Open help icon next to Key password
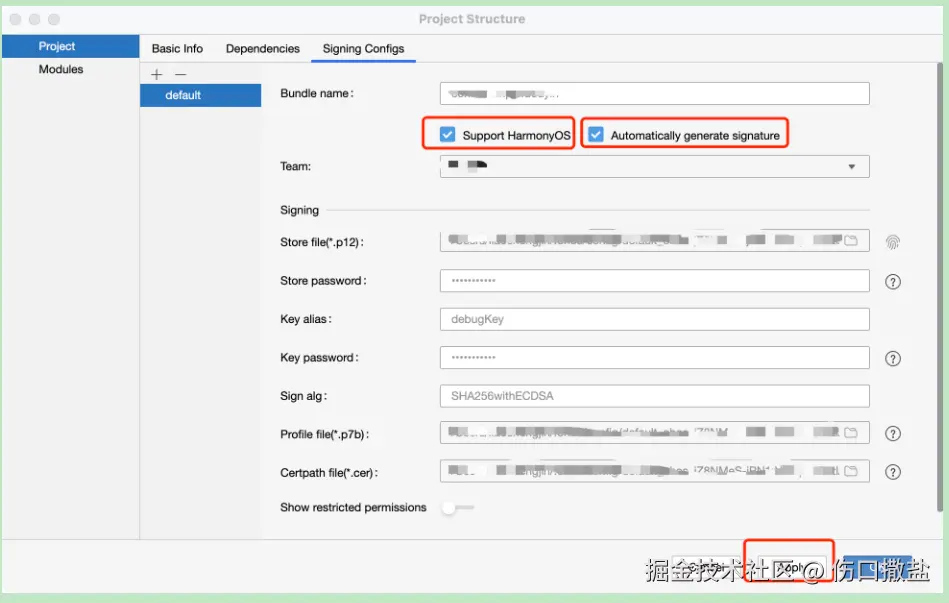Image resolution: width=949 pixels, height=603 pixels. (x=893, y=359)
